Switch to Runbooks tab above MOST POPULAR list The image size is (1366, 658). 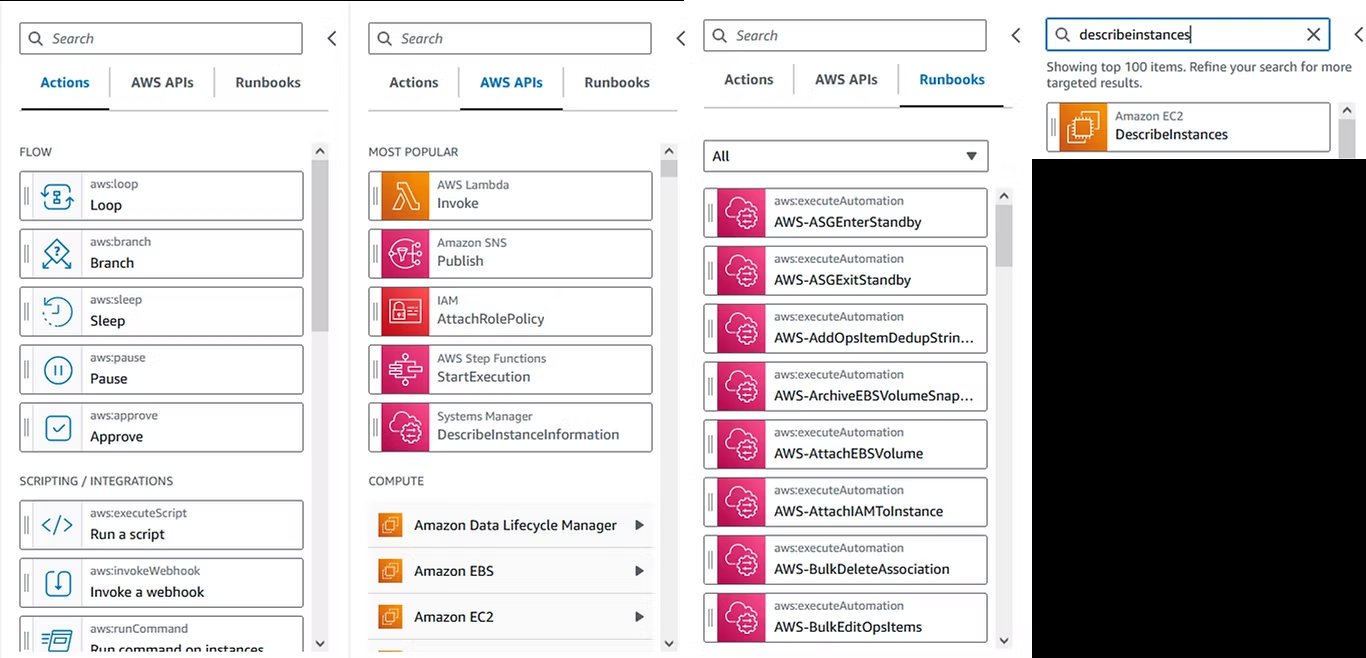click(x=617, y=83)
